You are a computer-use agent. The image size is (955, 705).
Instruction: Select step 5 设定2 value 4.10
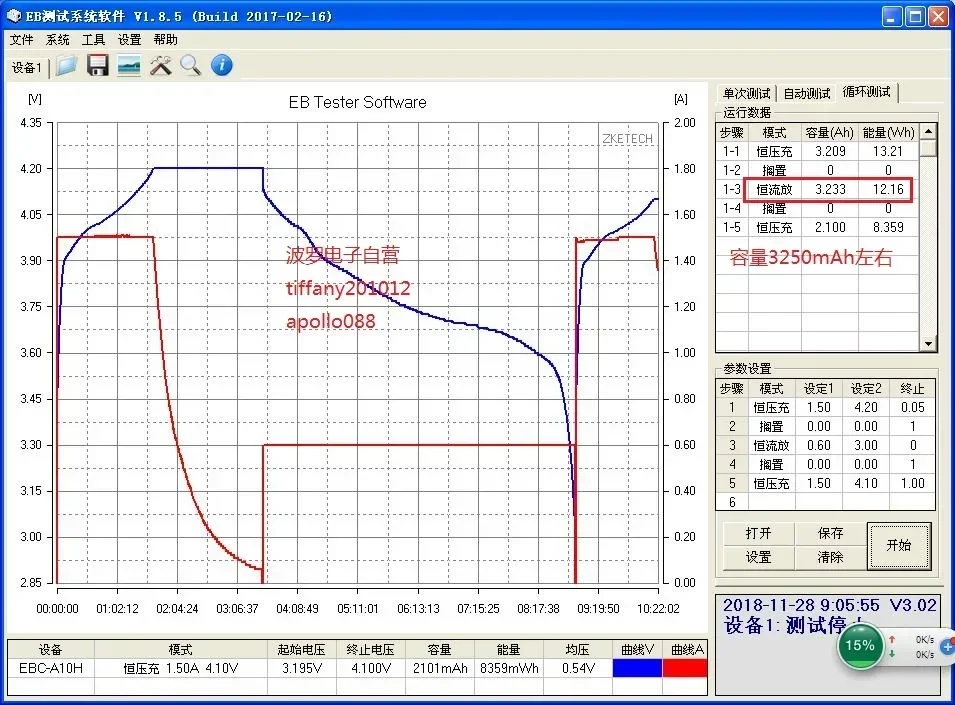(865, 483)
